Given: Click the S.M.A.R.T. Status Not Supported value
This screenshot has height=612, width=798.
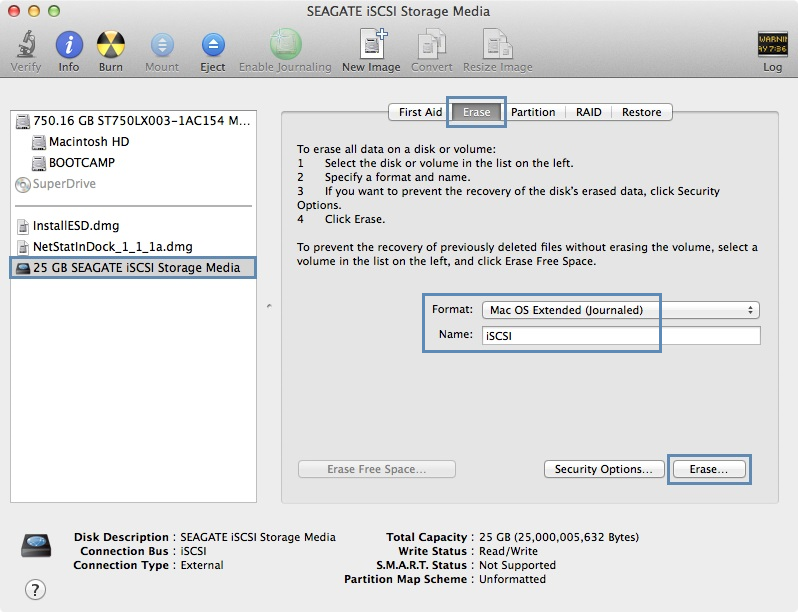Looking at the screenshot, I should click(x=517, y=565).
